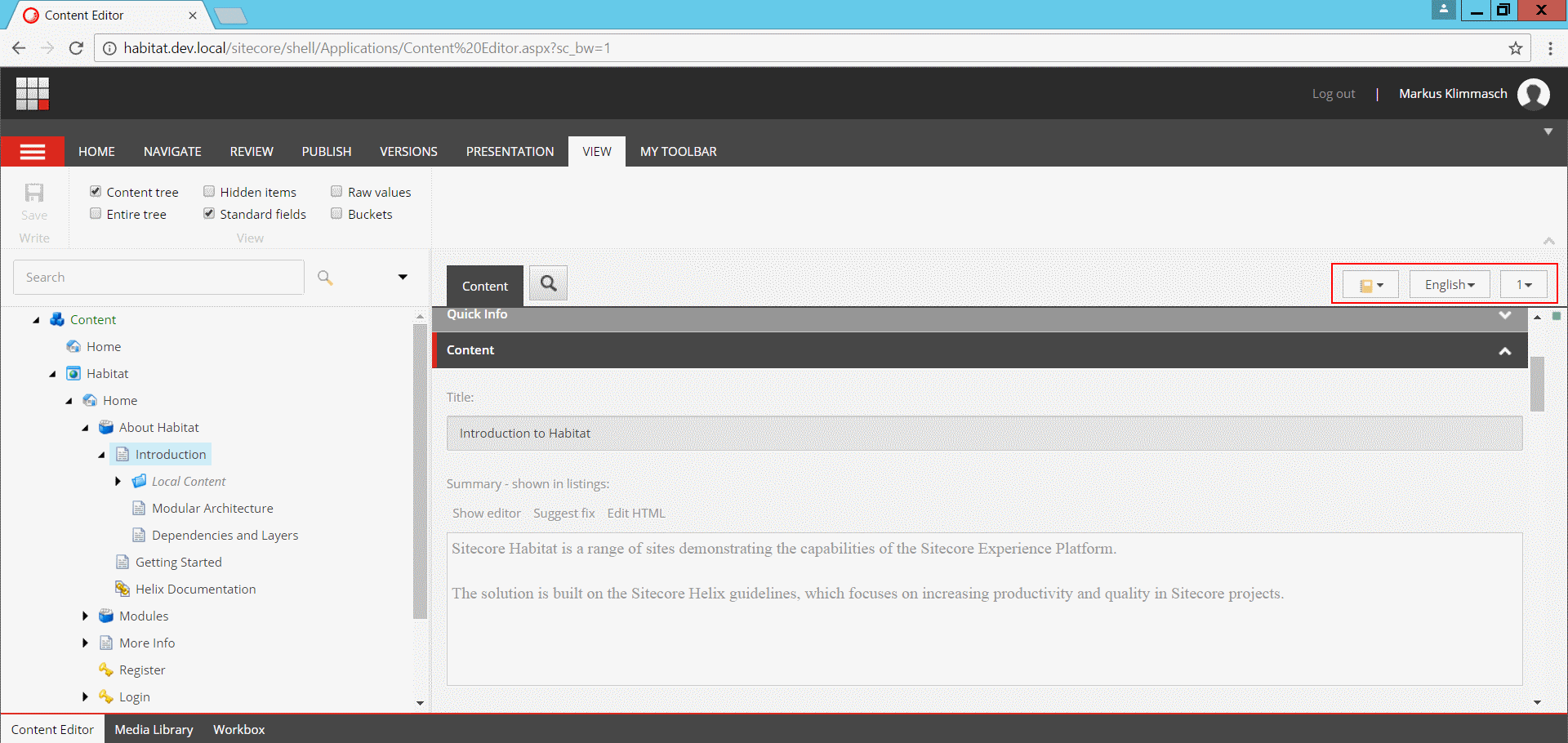
Task: Switch to the Media Library tab
Action: [154, 729]
